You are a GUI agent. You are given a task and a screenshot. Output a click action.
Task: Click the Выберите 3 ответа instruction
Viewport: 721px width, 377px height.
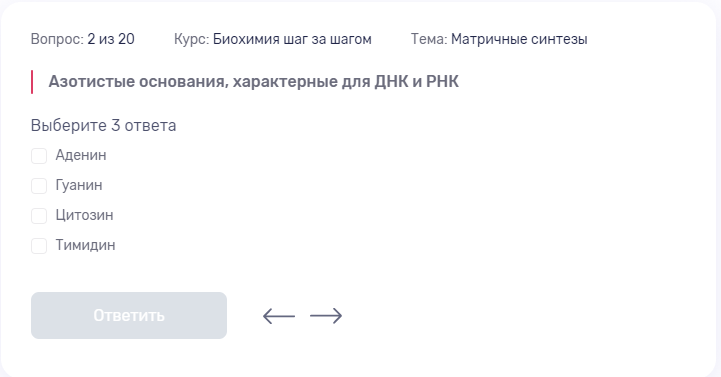point(103,125)
